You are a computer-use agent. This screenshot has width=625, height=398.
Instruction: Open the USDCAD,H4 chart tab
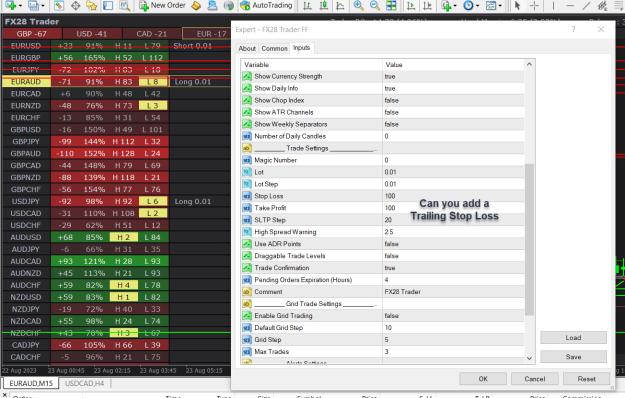pos(85,383)
